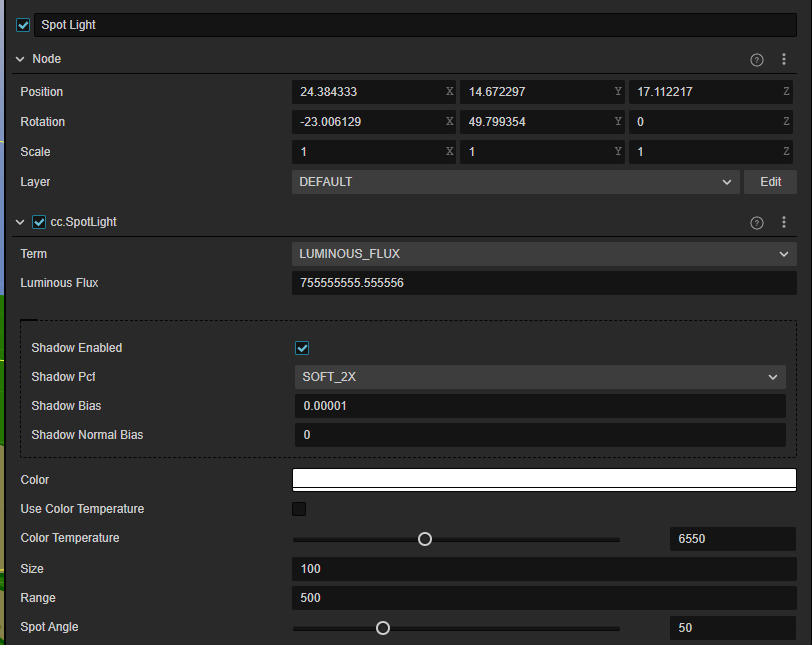
Task: Click the Scale X field
Action: [x=373, y=152]
